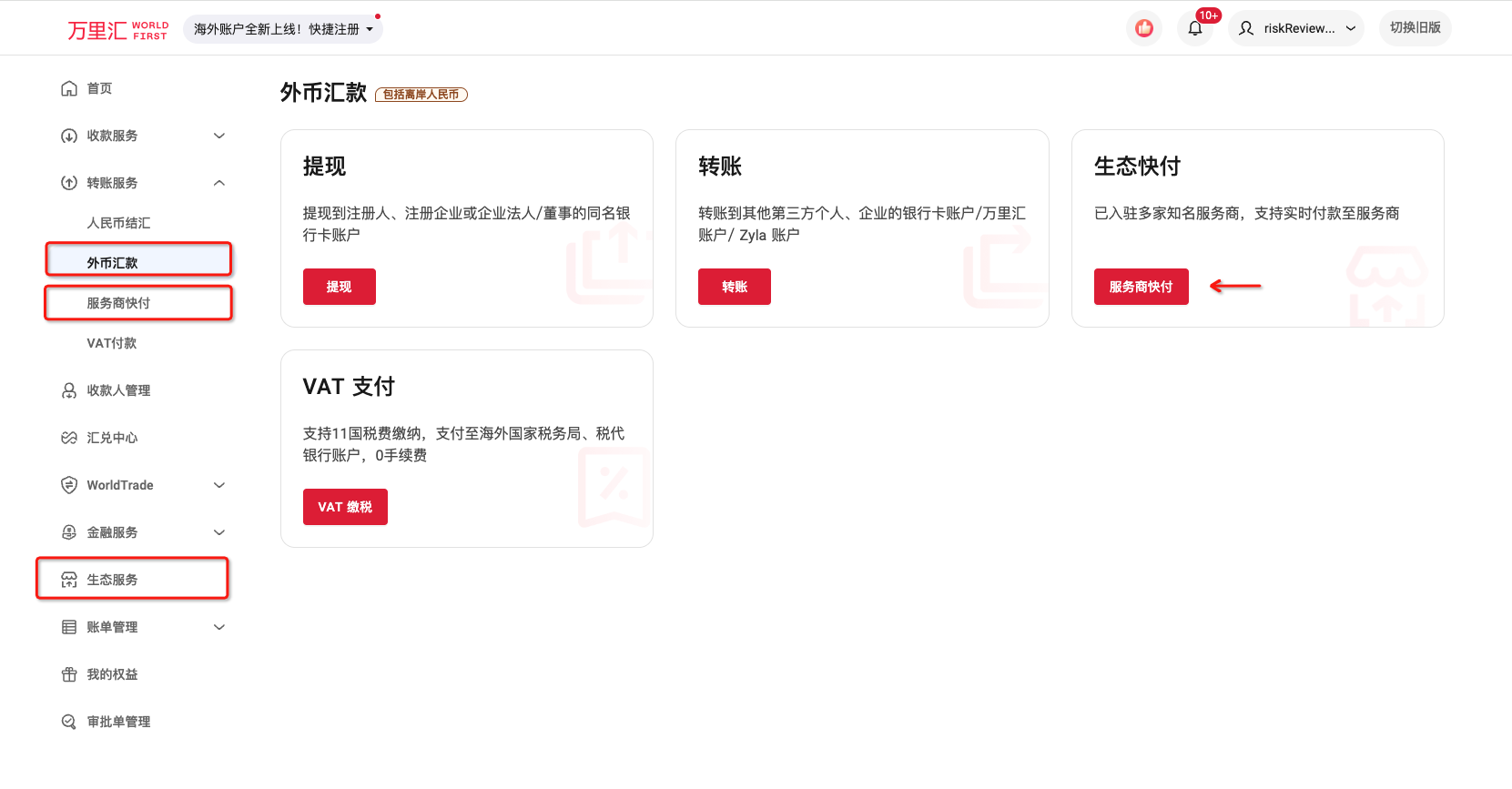Image resolution: width=1512 pixels, height=789 pixels.
Task: Click the 服务商快付 red button
Action: click(x=1141, y=287)
